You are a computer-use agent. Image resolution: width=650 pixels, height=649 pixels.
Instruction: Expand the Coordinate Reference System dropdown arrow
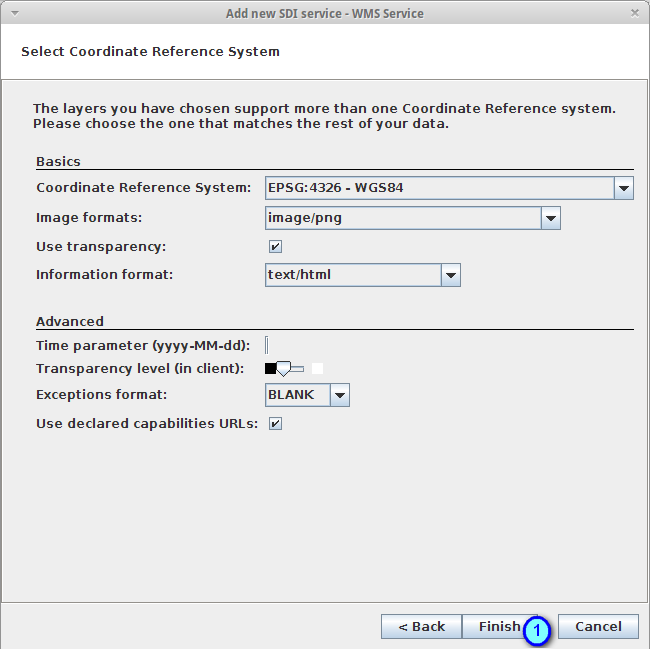point(623,188)
